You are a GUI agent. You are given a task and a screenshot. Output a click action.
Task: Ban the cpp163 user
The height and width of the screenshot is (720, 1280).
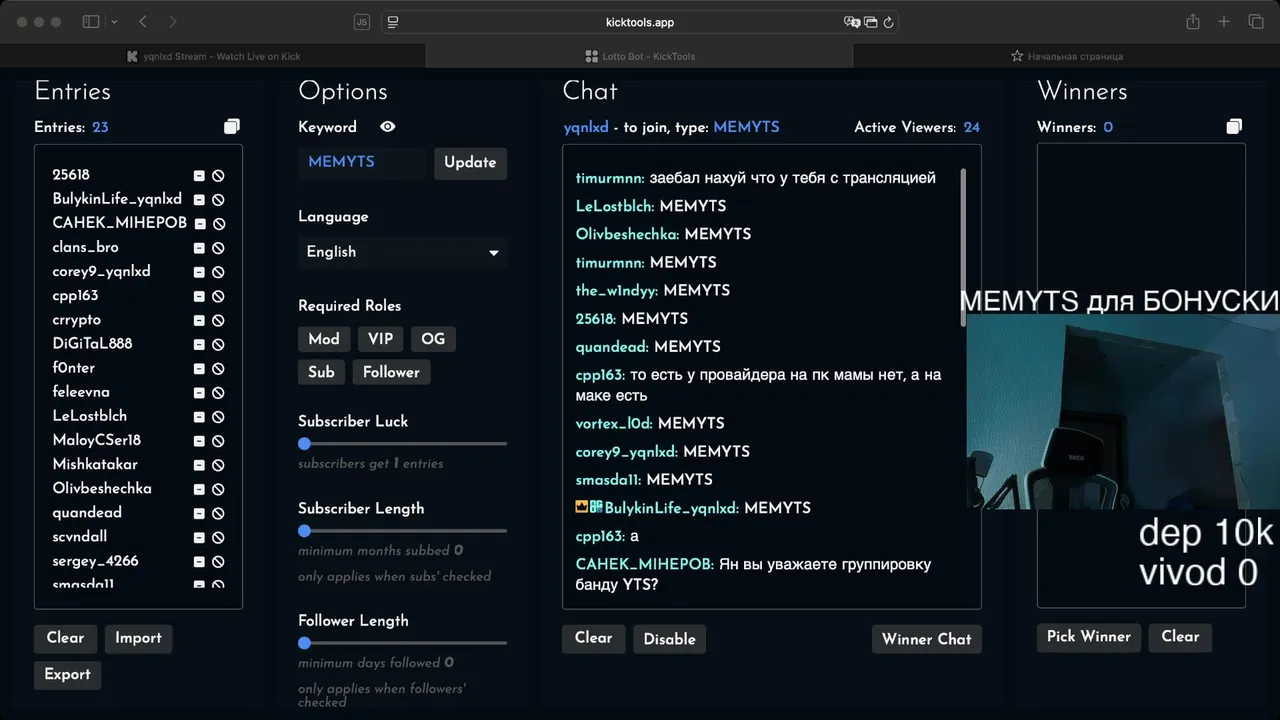point(218,296)
